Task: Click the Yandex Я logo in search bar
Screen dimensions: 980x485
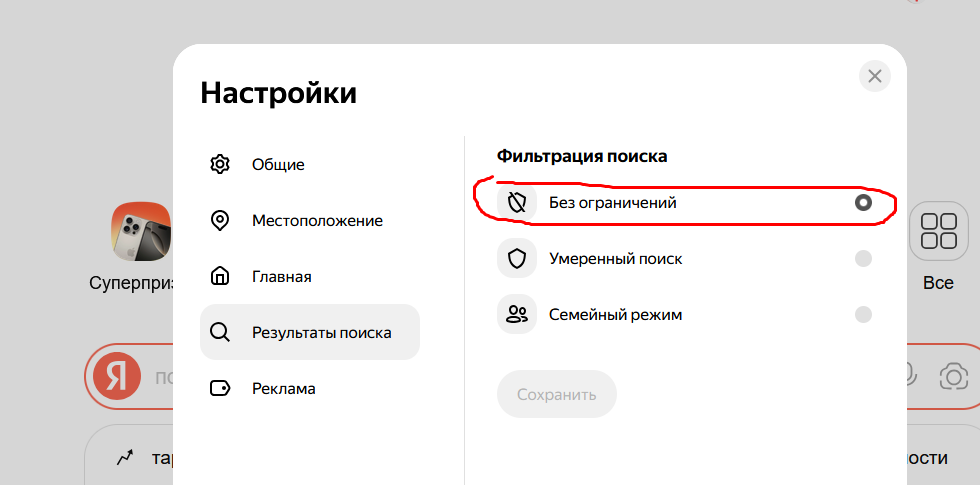Action: pos(117,377)
